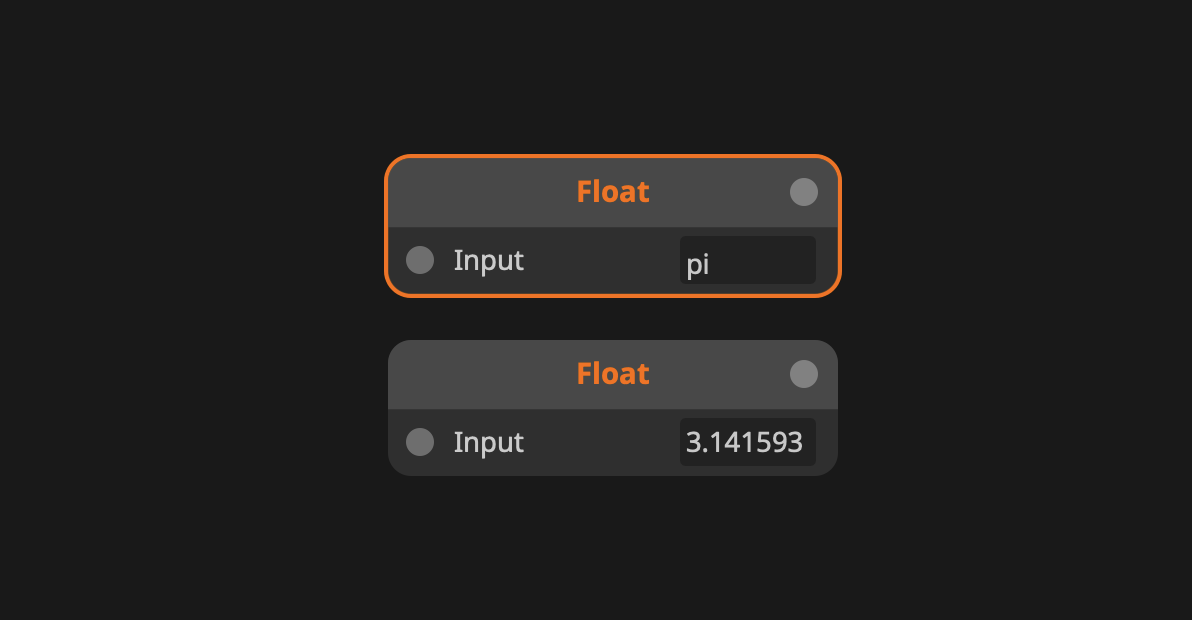Deselect nodes by clicking canvas above upper node
Image resolution: width=1192 pixels, height=620 pixels.
pos(612,80)
